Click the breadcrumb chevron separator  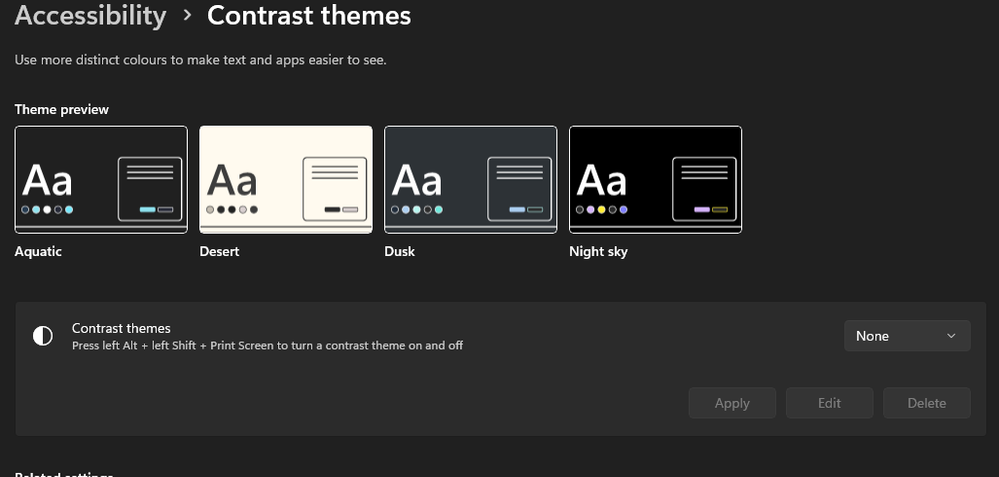pos(187,15)
